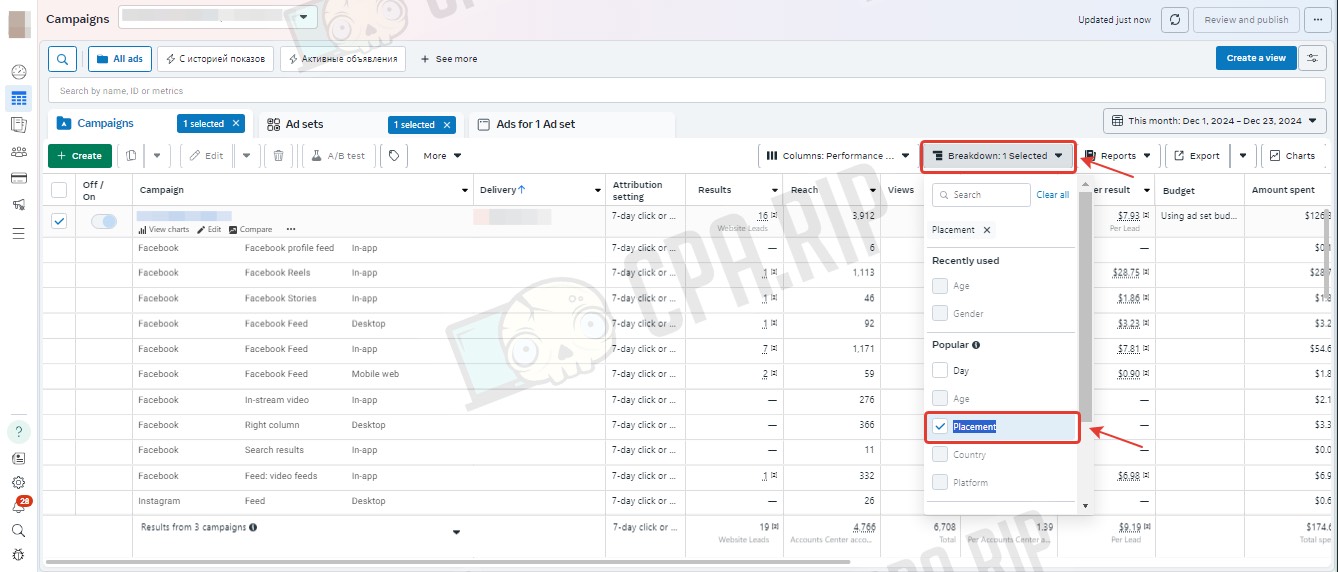Uncheck the Placement breakdown checkbox

[940, 427]
